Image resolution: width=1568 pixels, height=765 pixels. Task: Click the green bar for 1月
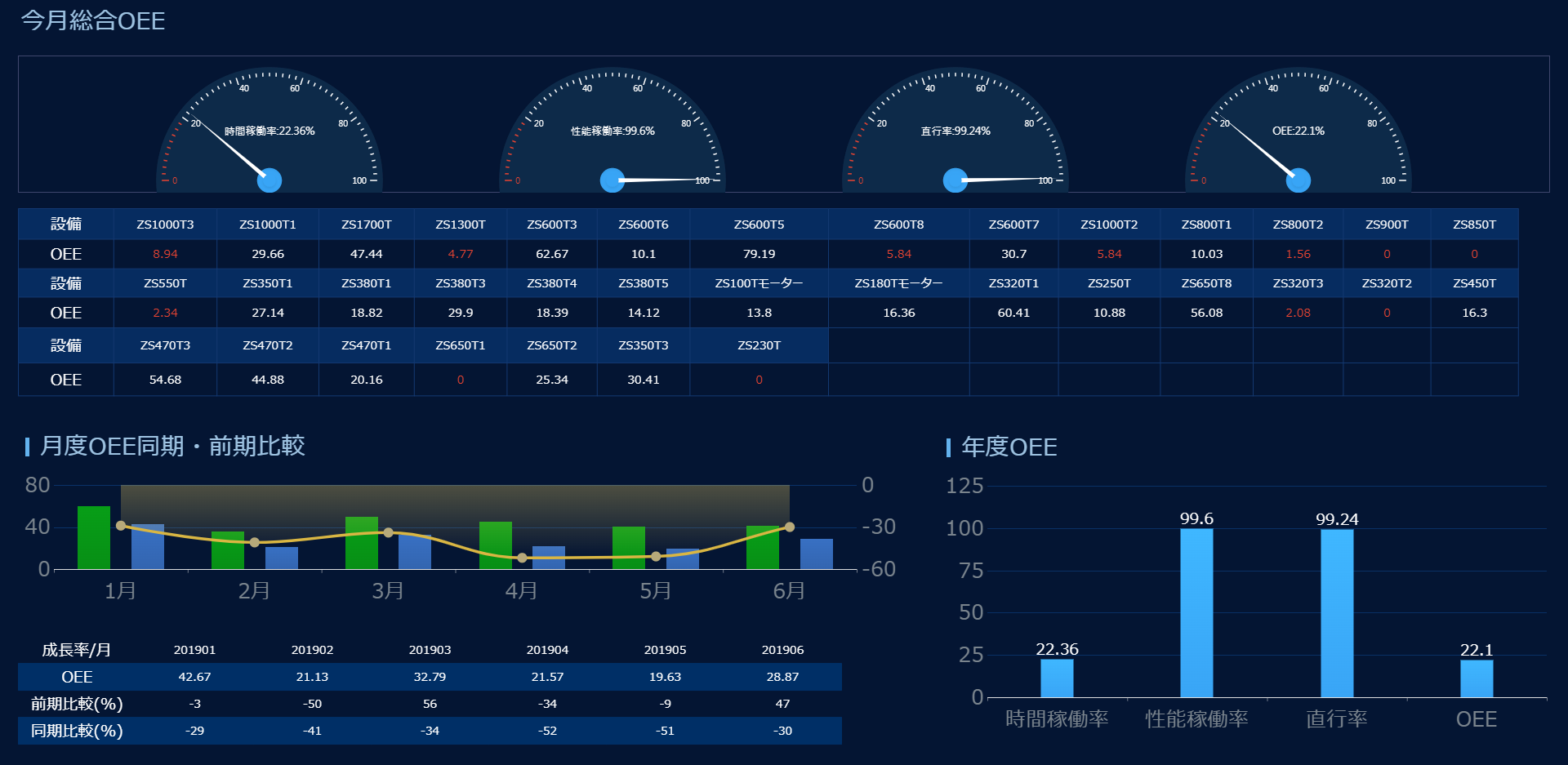click(94, 537)
